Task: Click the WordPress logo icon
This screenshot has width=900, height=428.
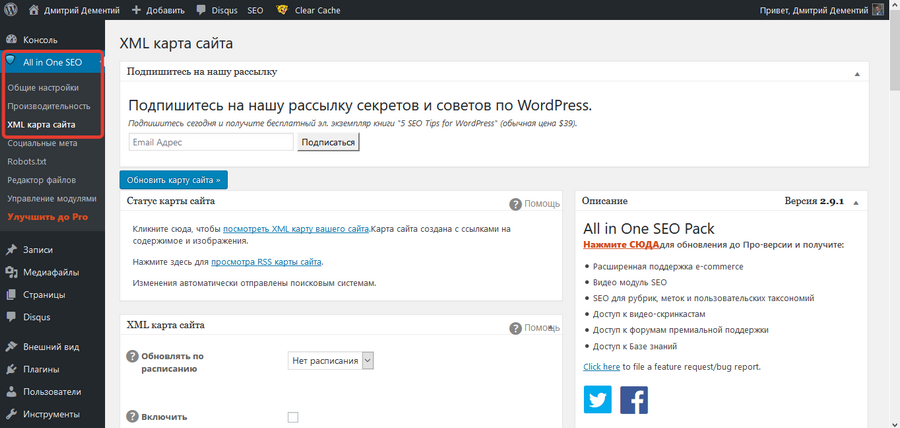Action: click(11, 9)
